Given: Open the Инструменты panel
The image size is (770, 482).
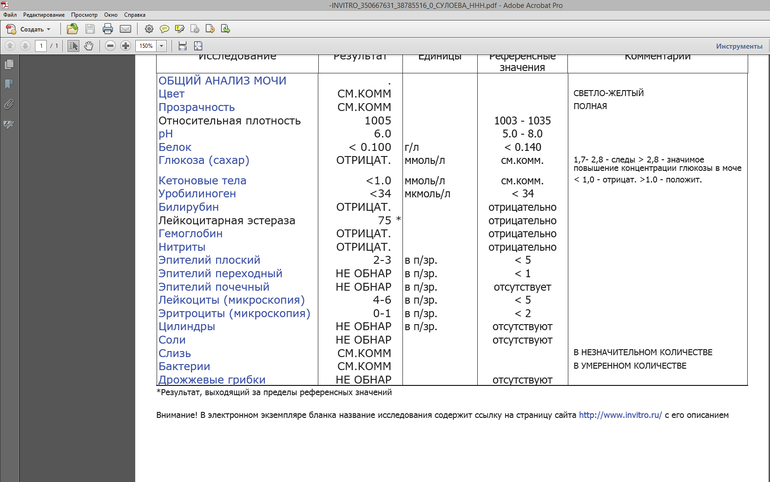Looking at the screenshot, I should pos(739,46).
